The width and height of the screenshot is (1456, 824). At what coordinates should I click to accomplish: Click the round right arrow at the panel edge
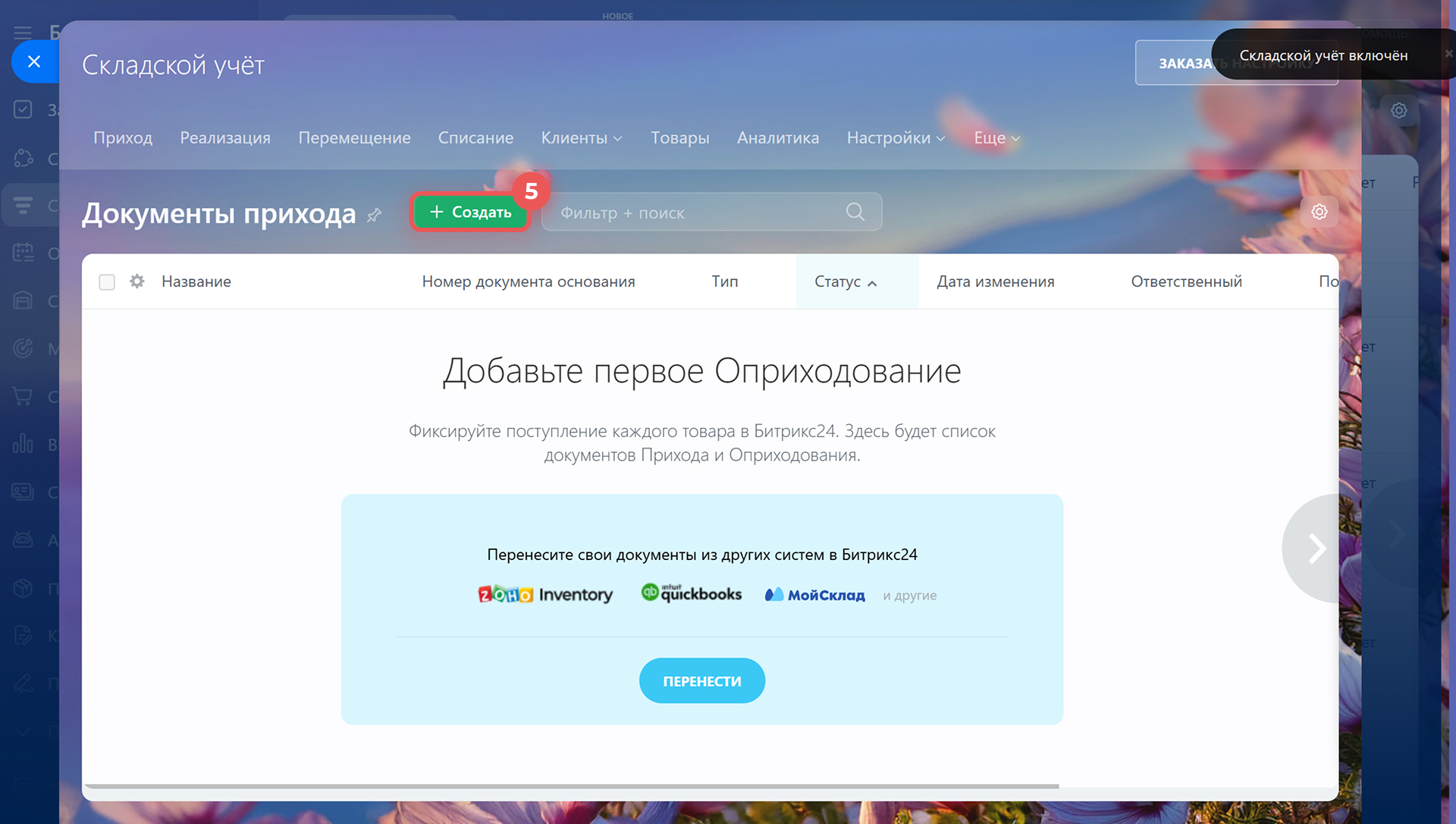point(1316,548)
